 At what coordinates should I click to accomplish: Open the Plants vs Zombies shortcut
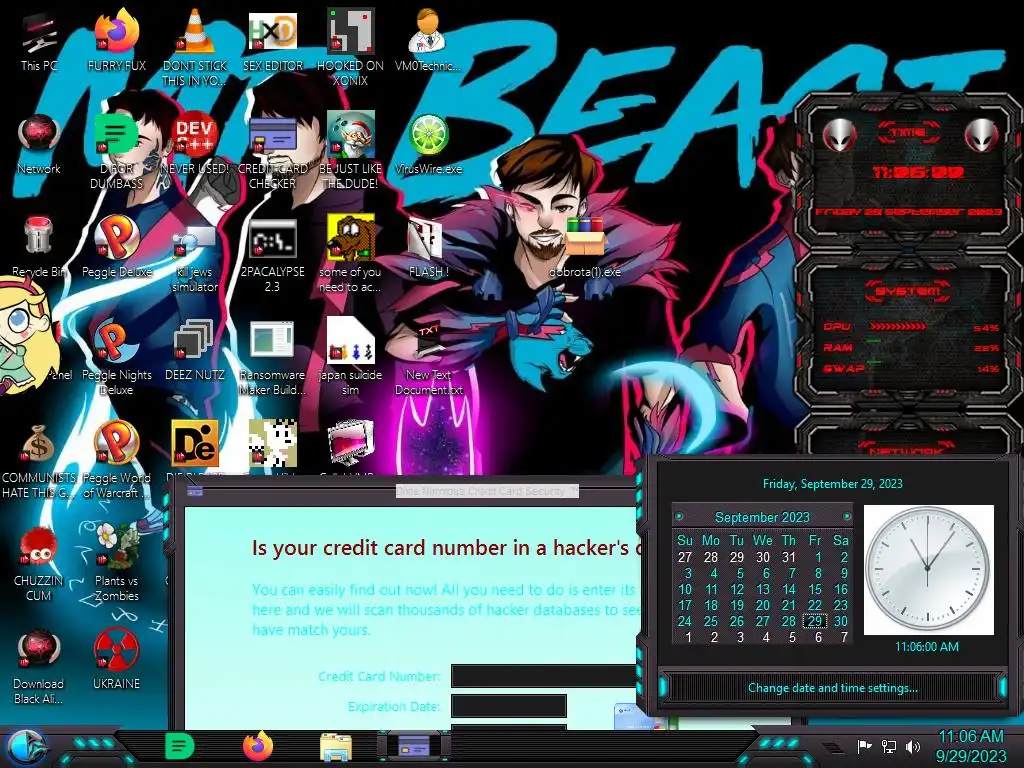116,563
